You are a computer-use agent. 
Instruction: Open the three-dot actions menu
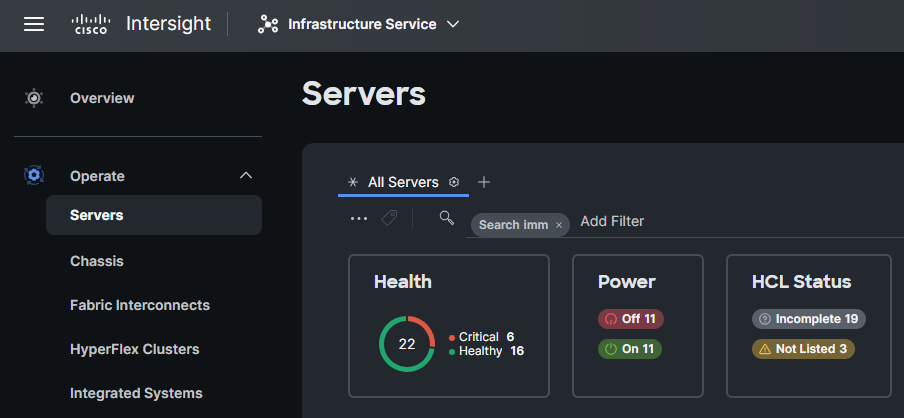359,219
